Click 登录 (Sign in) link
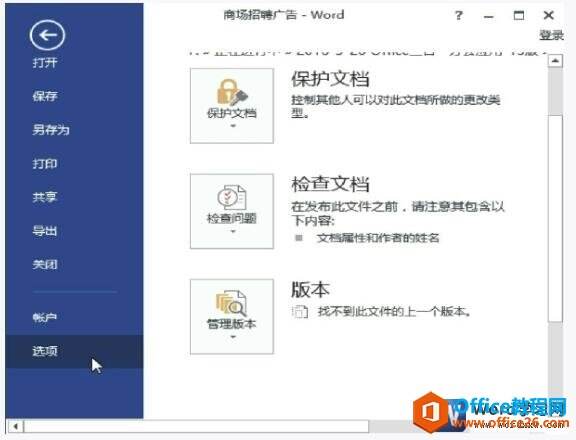Viewport: 576px width, 440px height. [x=551, y=35]
